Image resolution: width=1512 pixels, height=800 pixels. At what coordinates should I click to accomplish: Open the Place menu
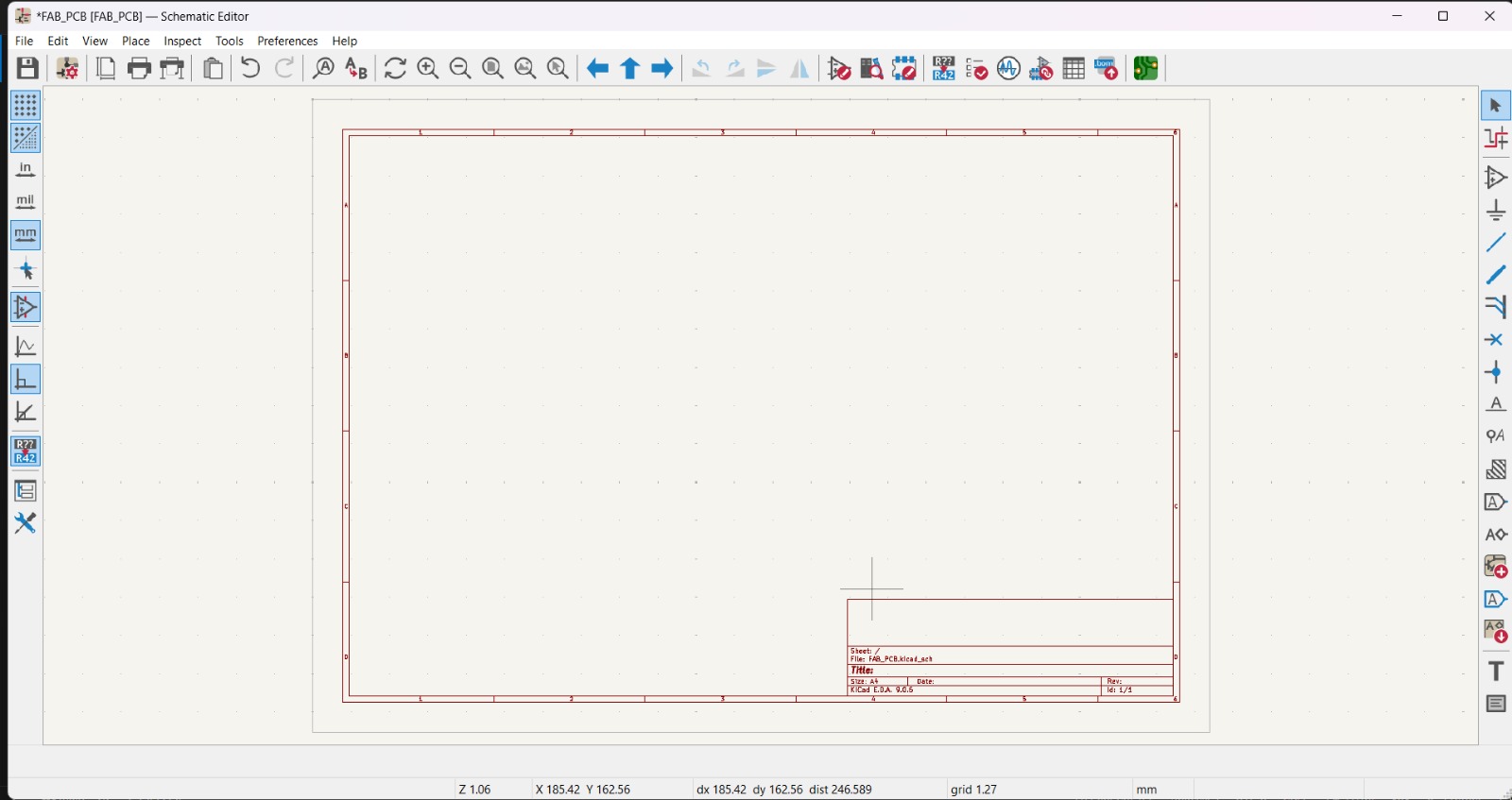pos(136,41)
